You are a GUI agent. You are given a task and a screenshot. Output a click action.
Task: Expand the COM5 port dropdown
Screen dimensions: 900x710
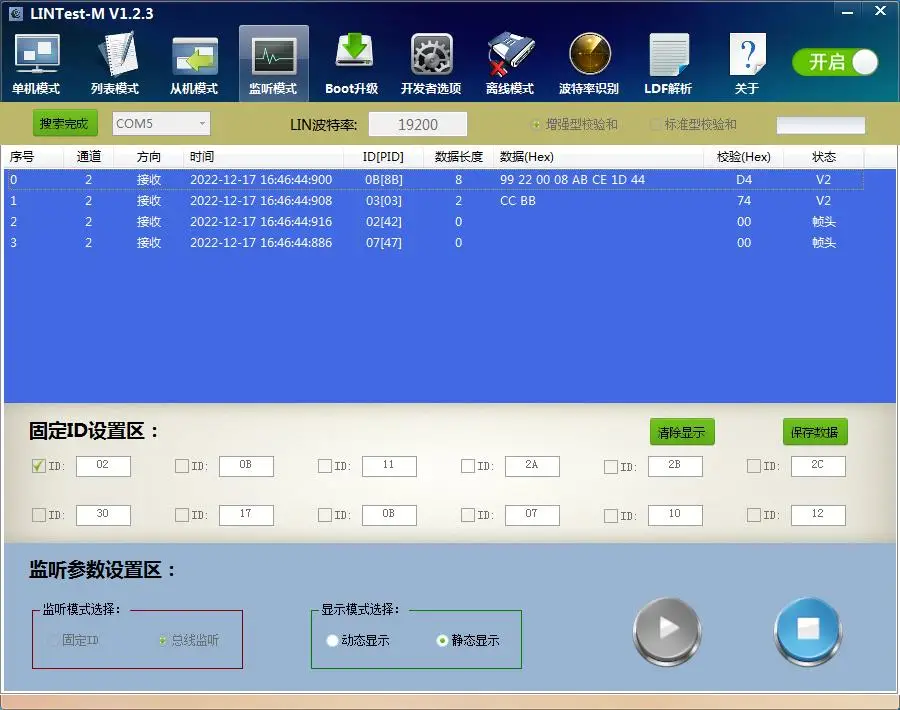pyautogui.click(x=203, y=124)
